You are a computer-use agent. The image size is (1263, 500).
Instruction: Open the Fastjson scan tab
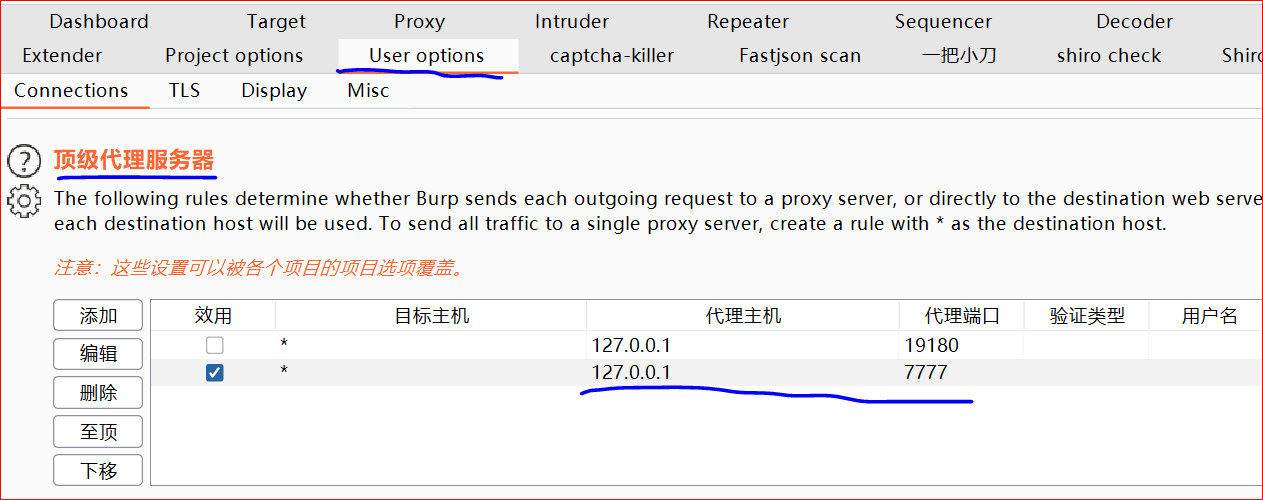[800, 56]
